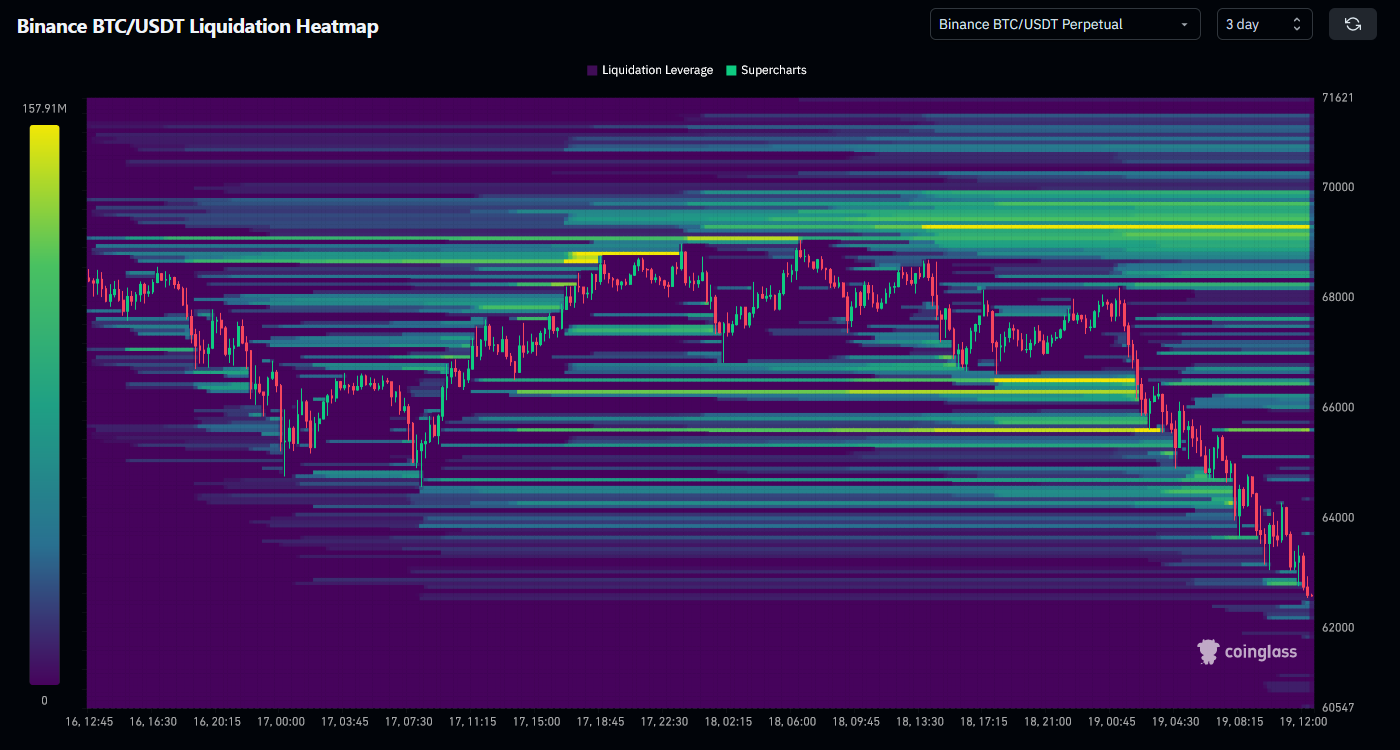Click the 18, 13:30 time axis label
The height and width of the screenshot is (750, 1400).
920,721
